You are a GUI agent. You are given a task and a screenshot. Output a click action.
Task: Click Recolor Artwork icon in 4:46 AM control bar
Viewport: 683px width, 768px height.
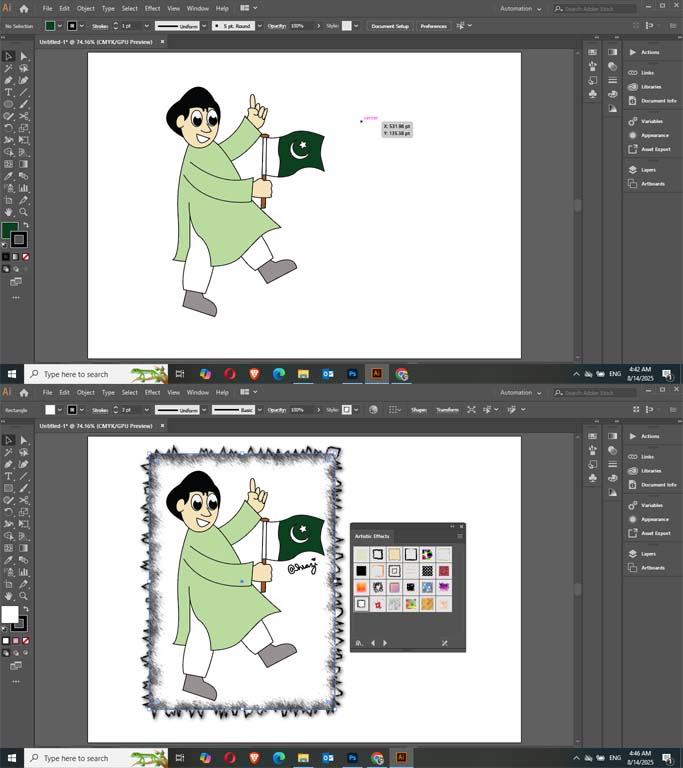pos(373,409)
